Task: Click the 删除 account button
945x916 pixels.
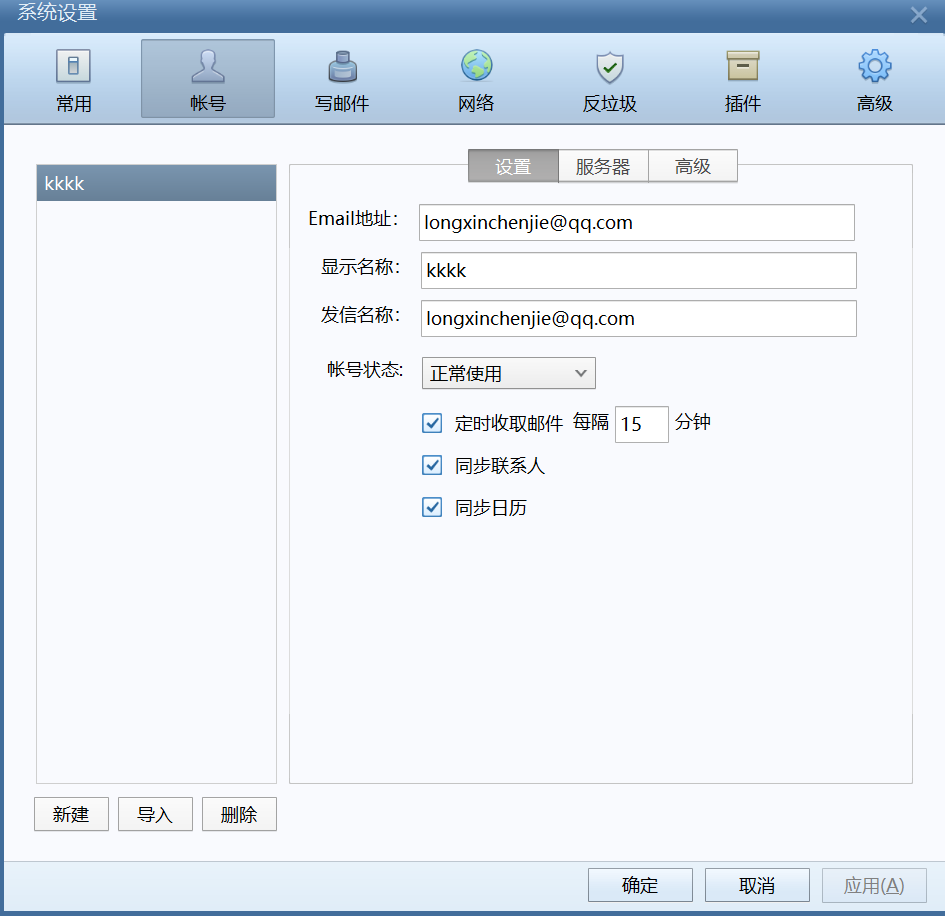Action: pos(239,814)
